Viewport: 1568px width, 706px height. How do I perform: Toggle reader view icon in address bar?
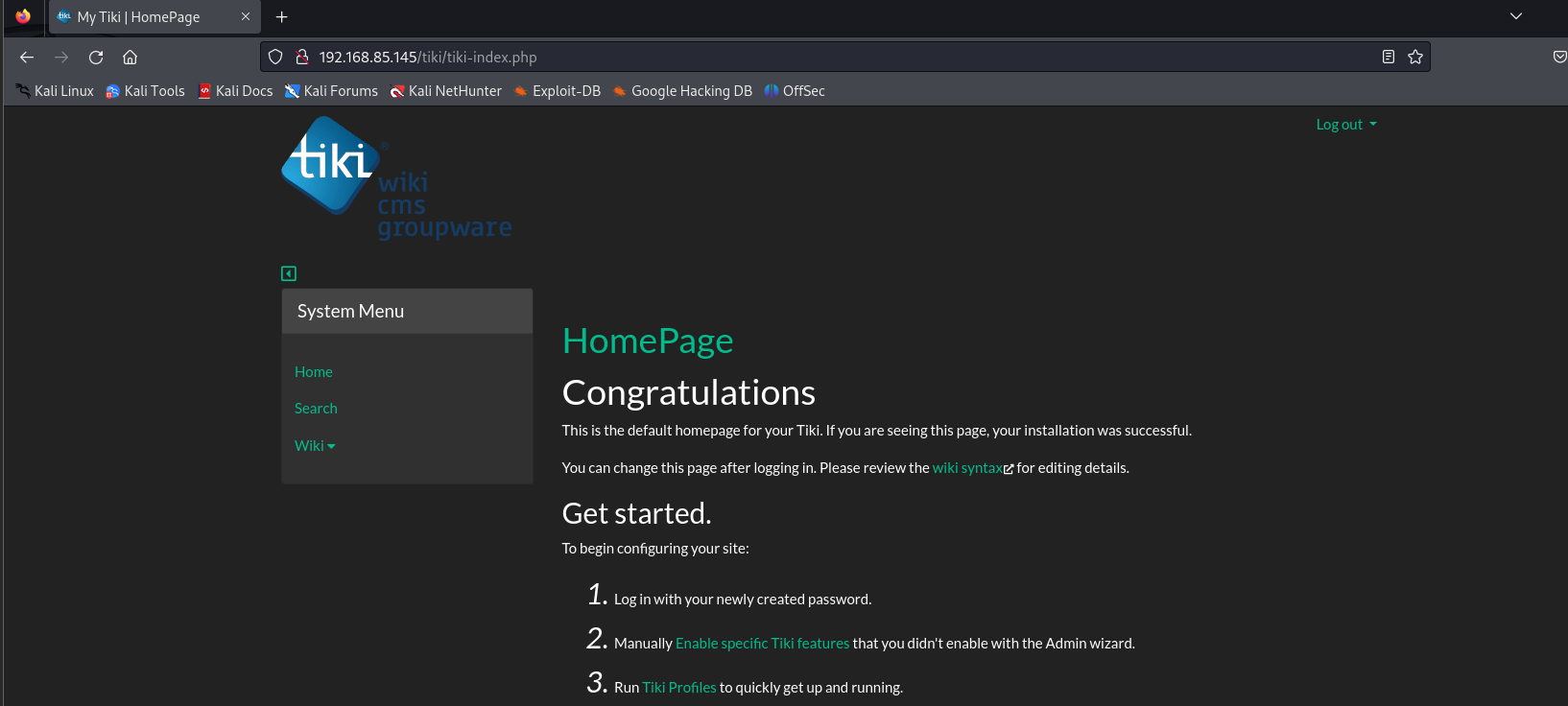pos(1388,58)
